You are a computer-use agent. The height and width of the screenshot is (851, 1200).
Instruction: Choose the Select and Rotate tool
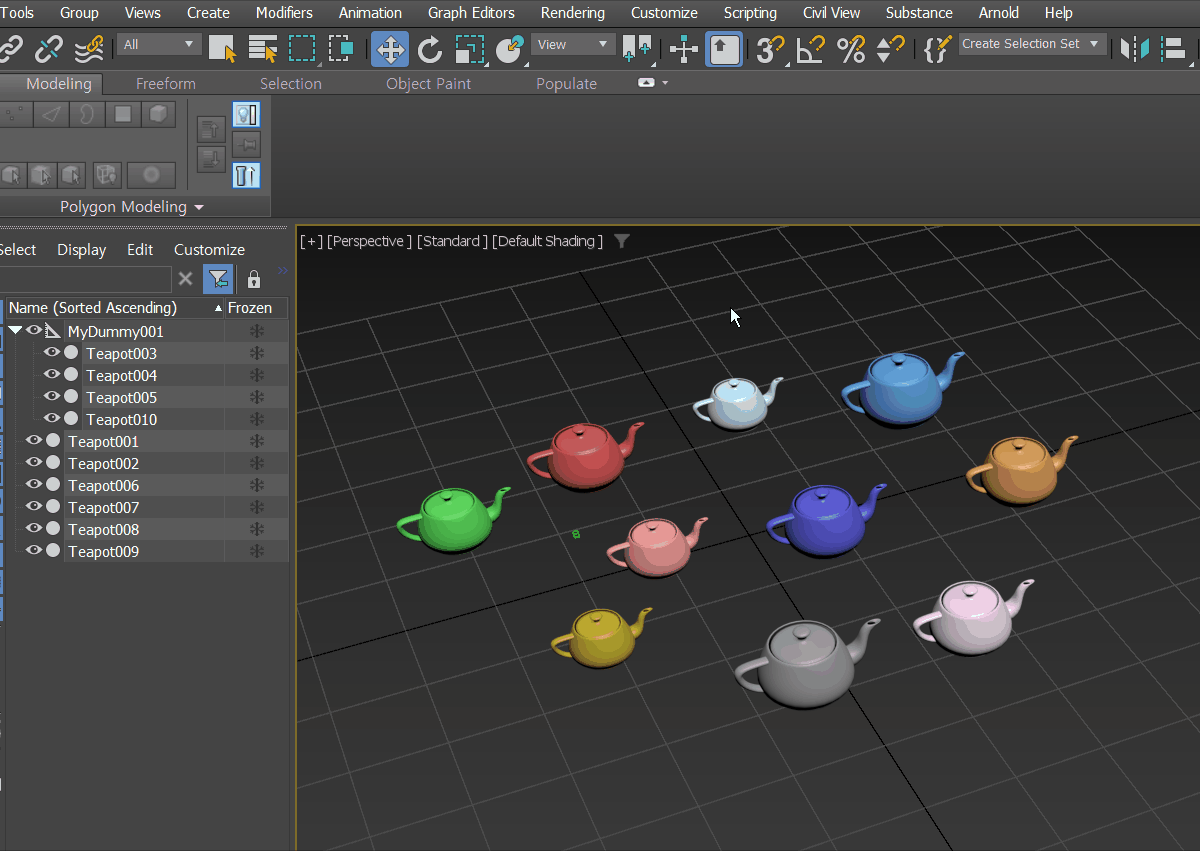(x=430, y=49)
